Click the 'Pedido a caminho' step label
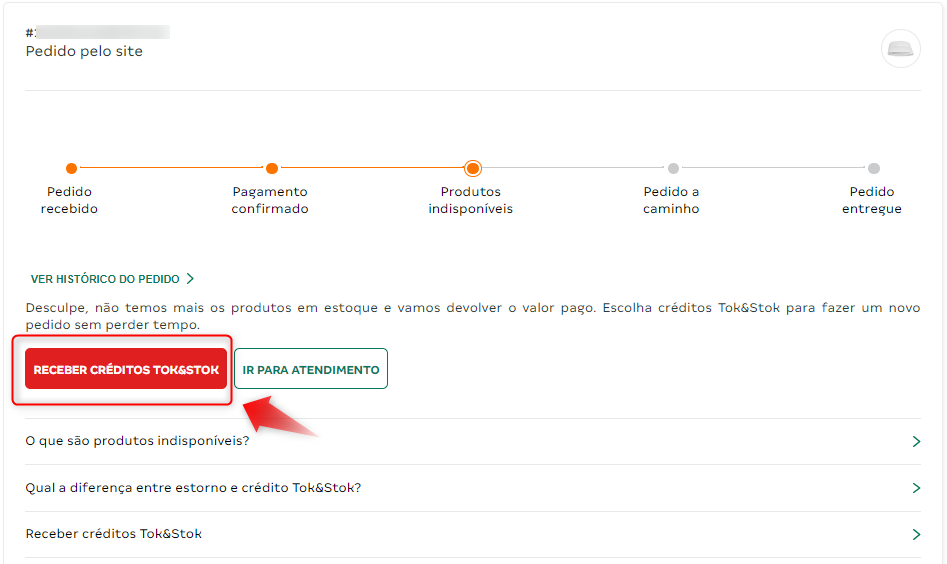The width and height of the screenshot is (947, 564). point(671,200)
